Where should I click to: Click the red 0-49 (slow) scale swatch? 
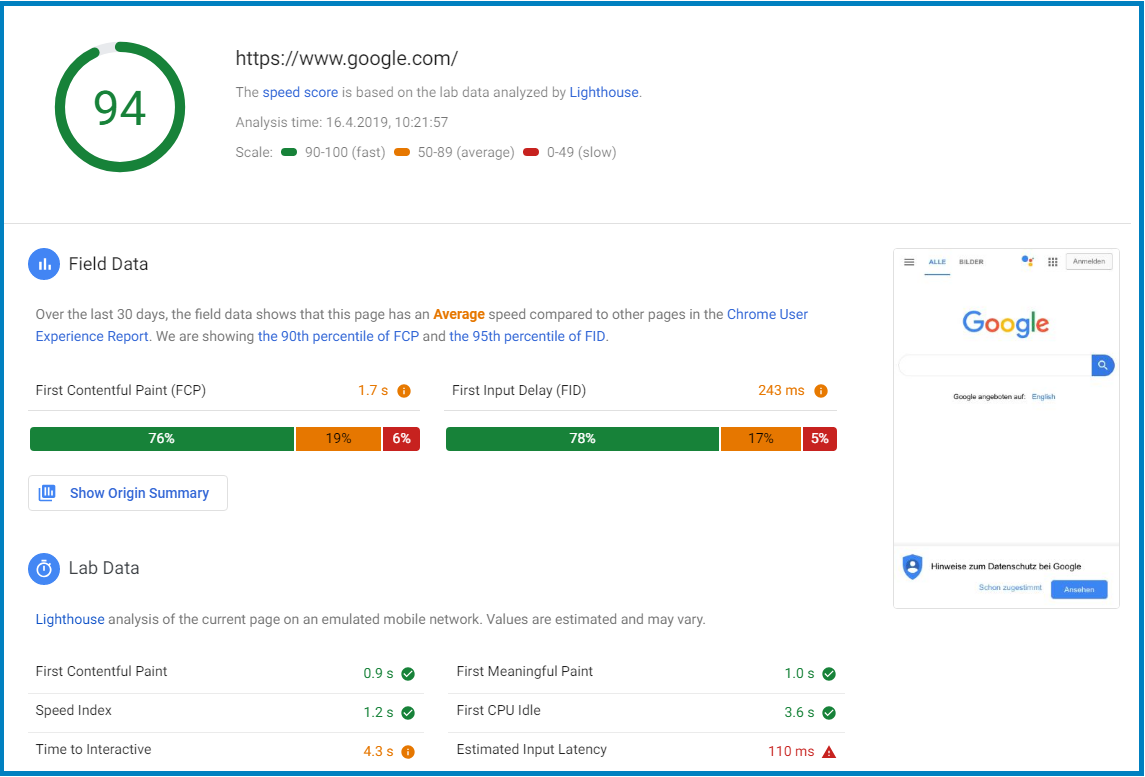click(531, 153)
